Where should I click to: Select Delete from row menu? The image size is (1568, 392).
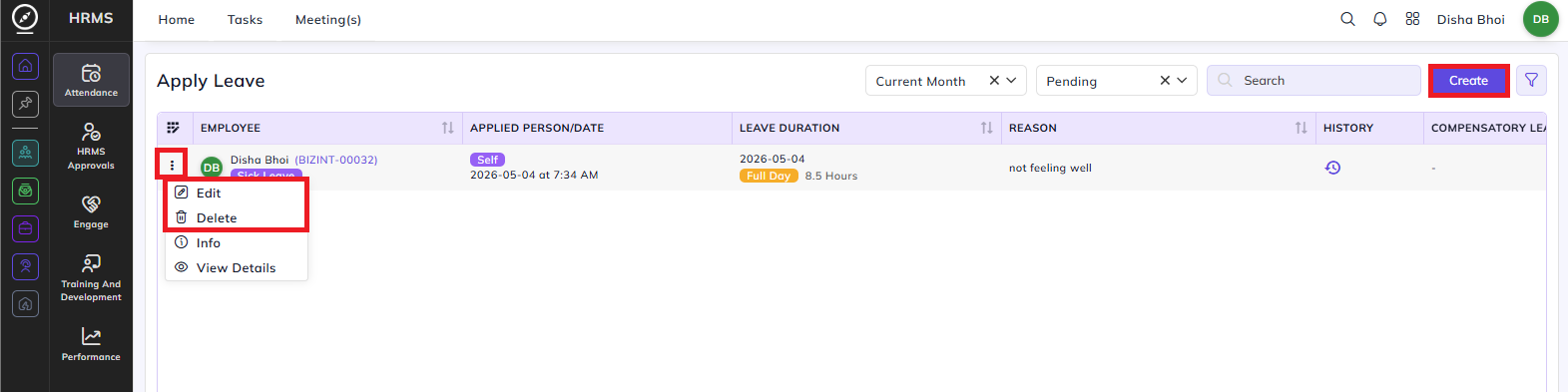pos(236,217)
